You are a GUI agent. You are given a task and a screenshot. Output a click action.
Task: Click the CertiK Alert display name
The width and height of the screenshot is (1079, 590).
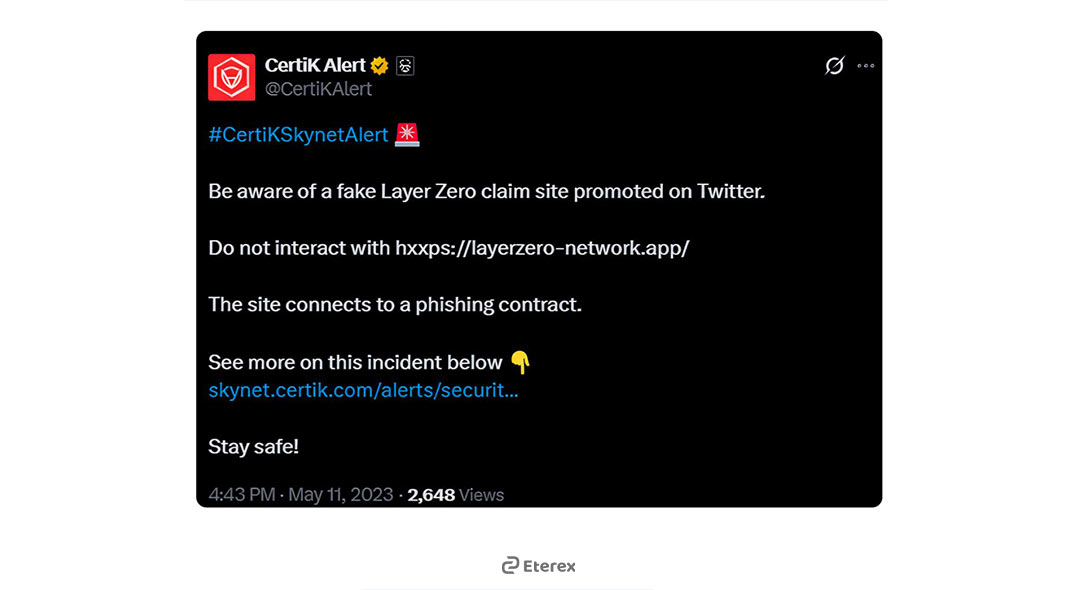(315, 65)
